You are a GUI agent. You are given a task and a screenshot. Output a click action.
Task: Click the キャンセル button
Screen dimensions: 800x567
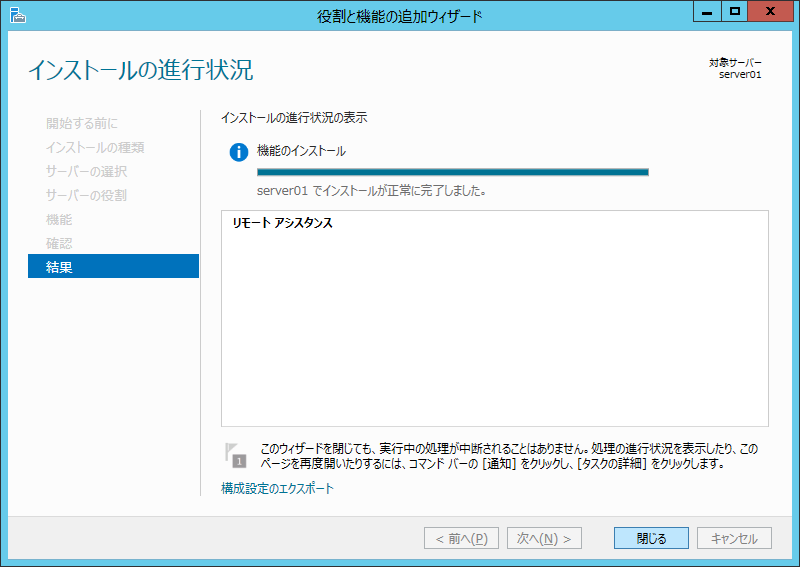tap(734, 538)
